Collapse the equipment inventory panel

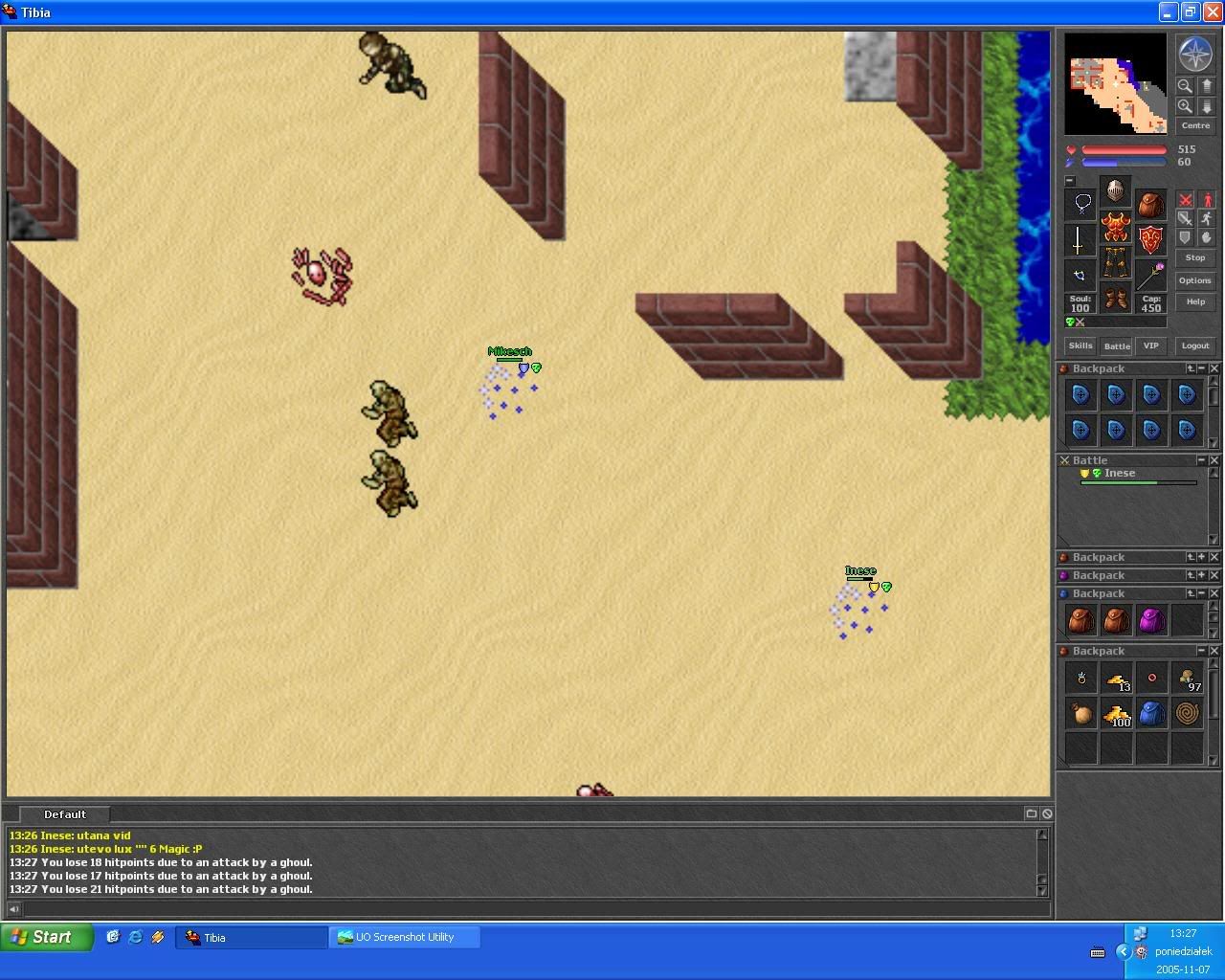click(x=1070, y=181)
